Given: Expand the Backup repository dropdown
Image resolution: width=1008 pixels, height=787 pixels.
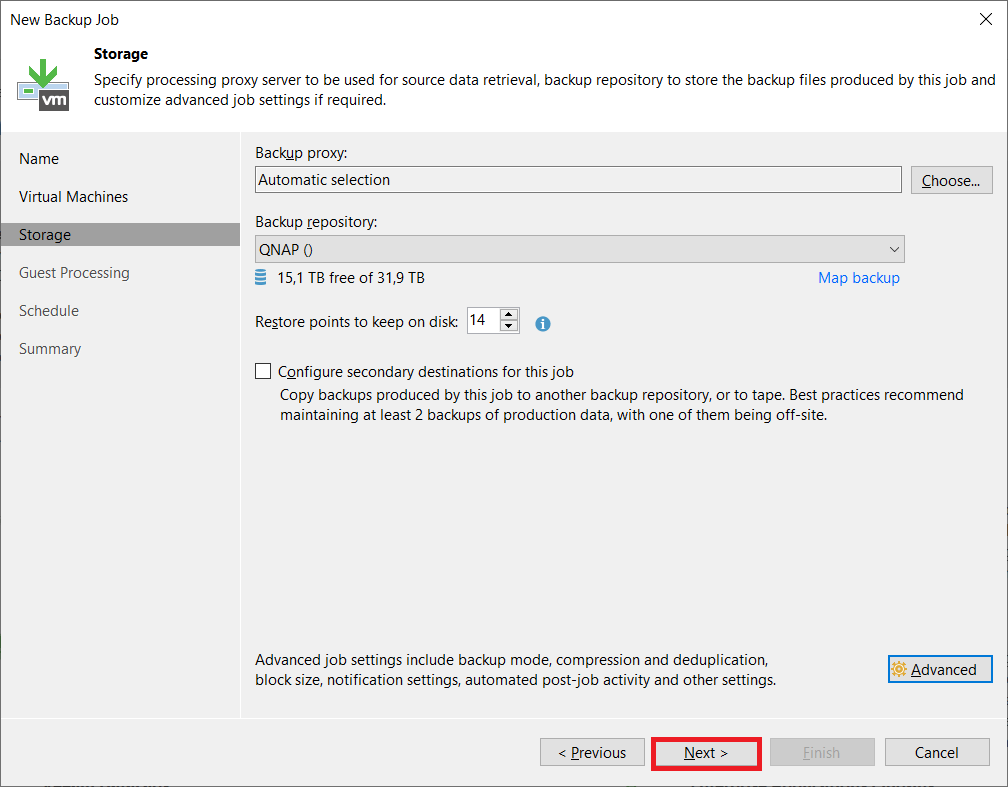Looking at the screenshot, I should tap(893, 249).
